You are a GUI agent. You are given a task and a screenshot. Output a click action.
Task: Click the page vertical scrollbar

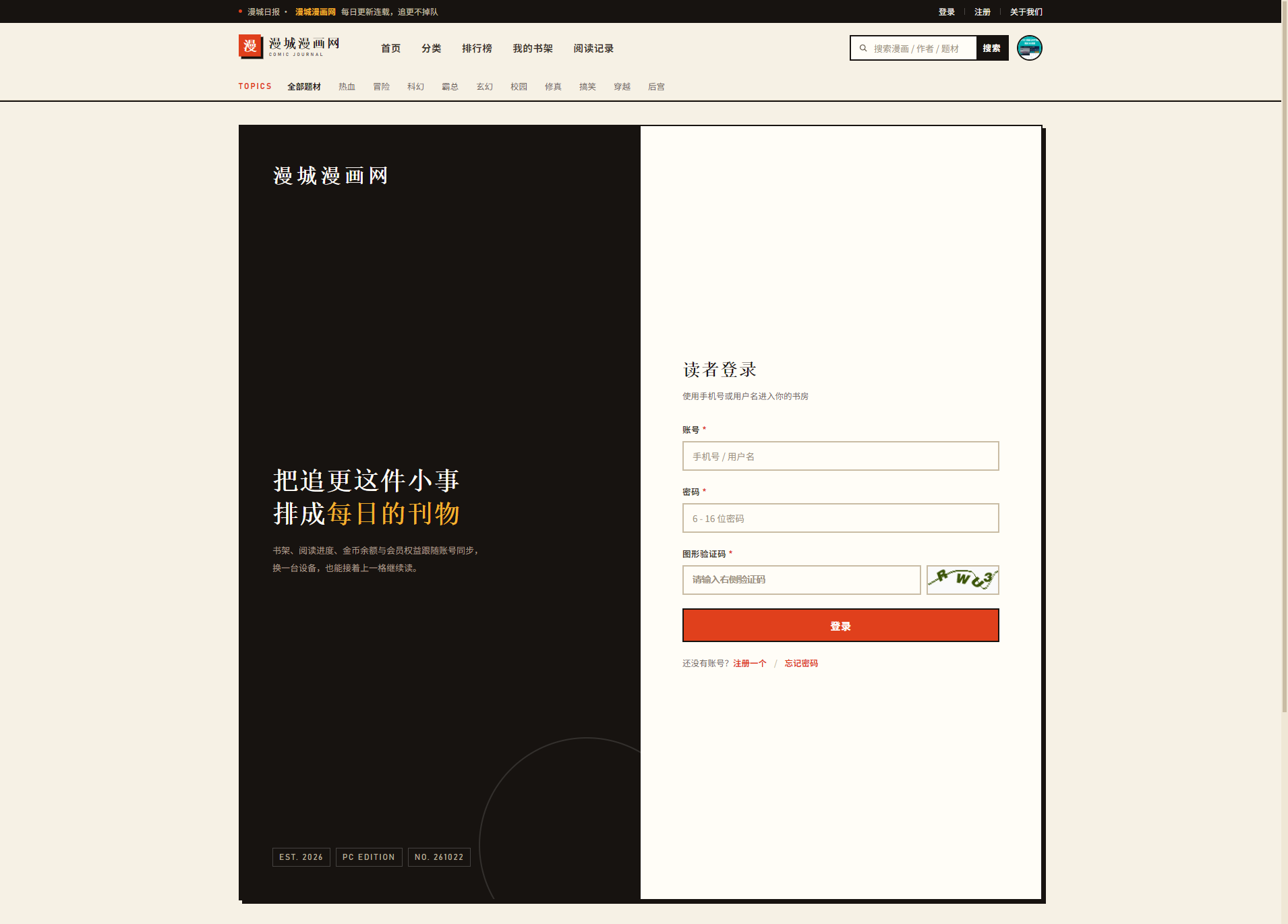[1285, 356]
